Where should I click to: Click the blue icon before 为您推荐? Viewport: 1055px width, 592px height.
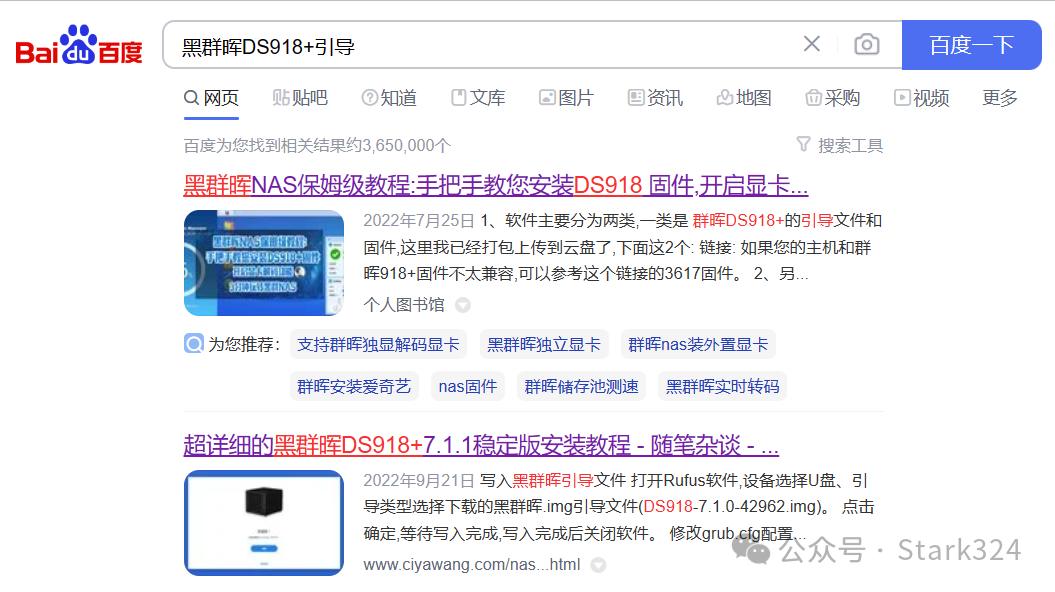click(x=193, y=344)
